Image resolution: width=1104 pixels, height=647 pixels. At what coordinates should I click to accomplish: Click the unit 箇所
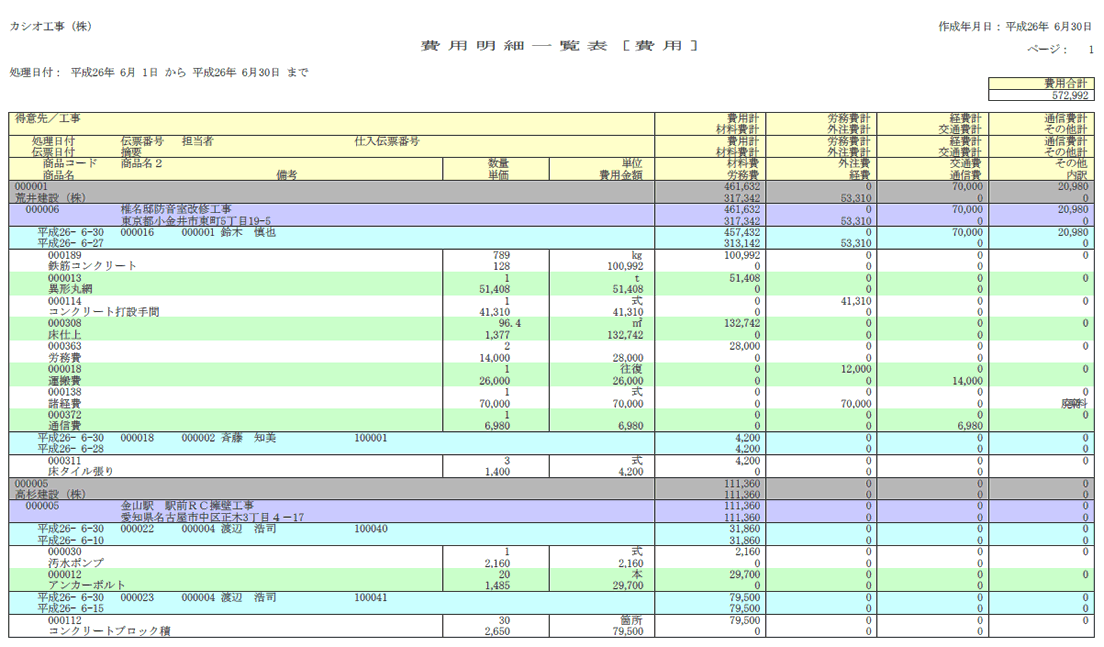click(632, 620)
